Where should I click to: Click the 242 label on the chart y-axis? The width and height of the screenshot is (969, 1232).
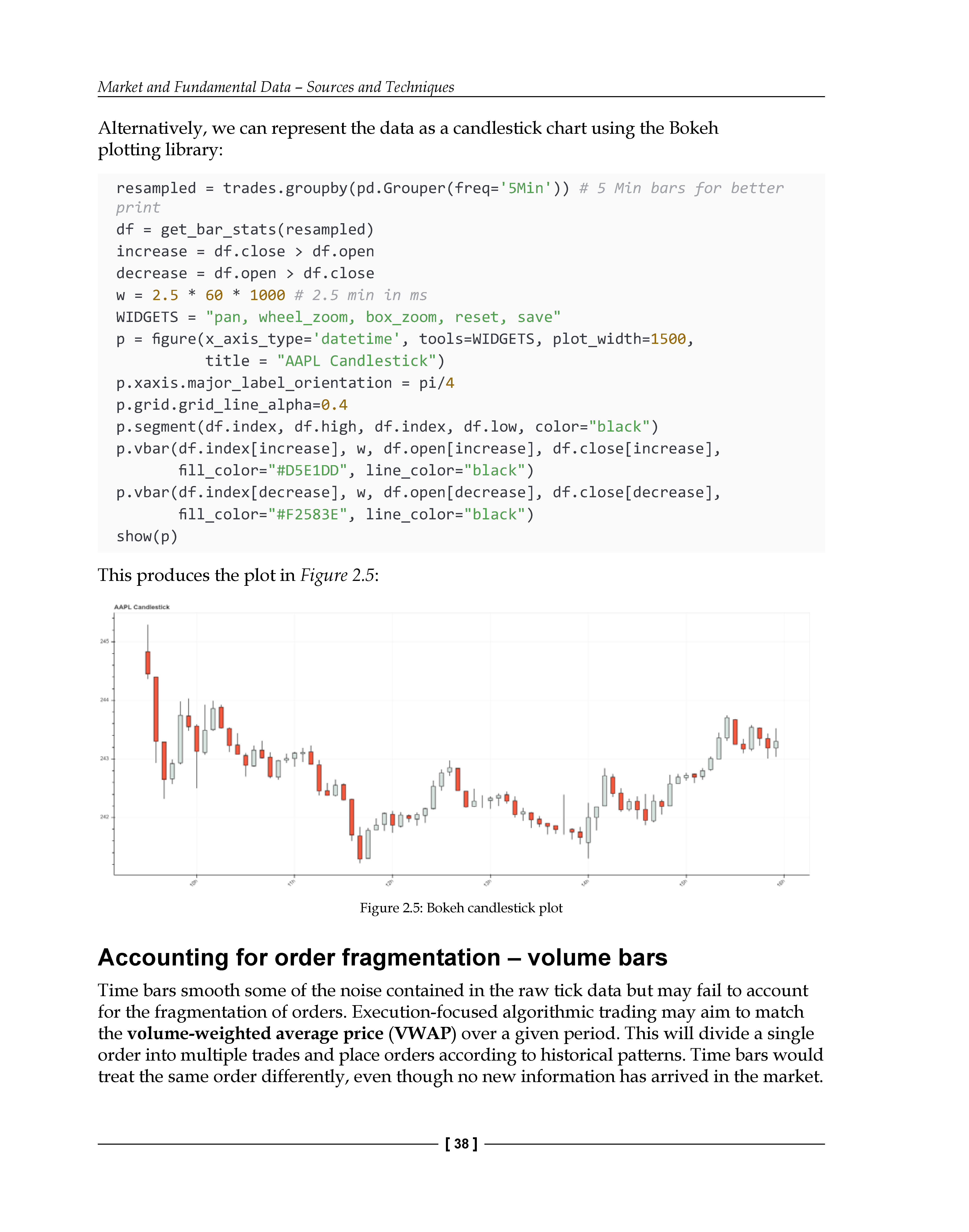[104, 817]
